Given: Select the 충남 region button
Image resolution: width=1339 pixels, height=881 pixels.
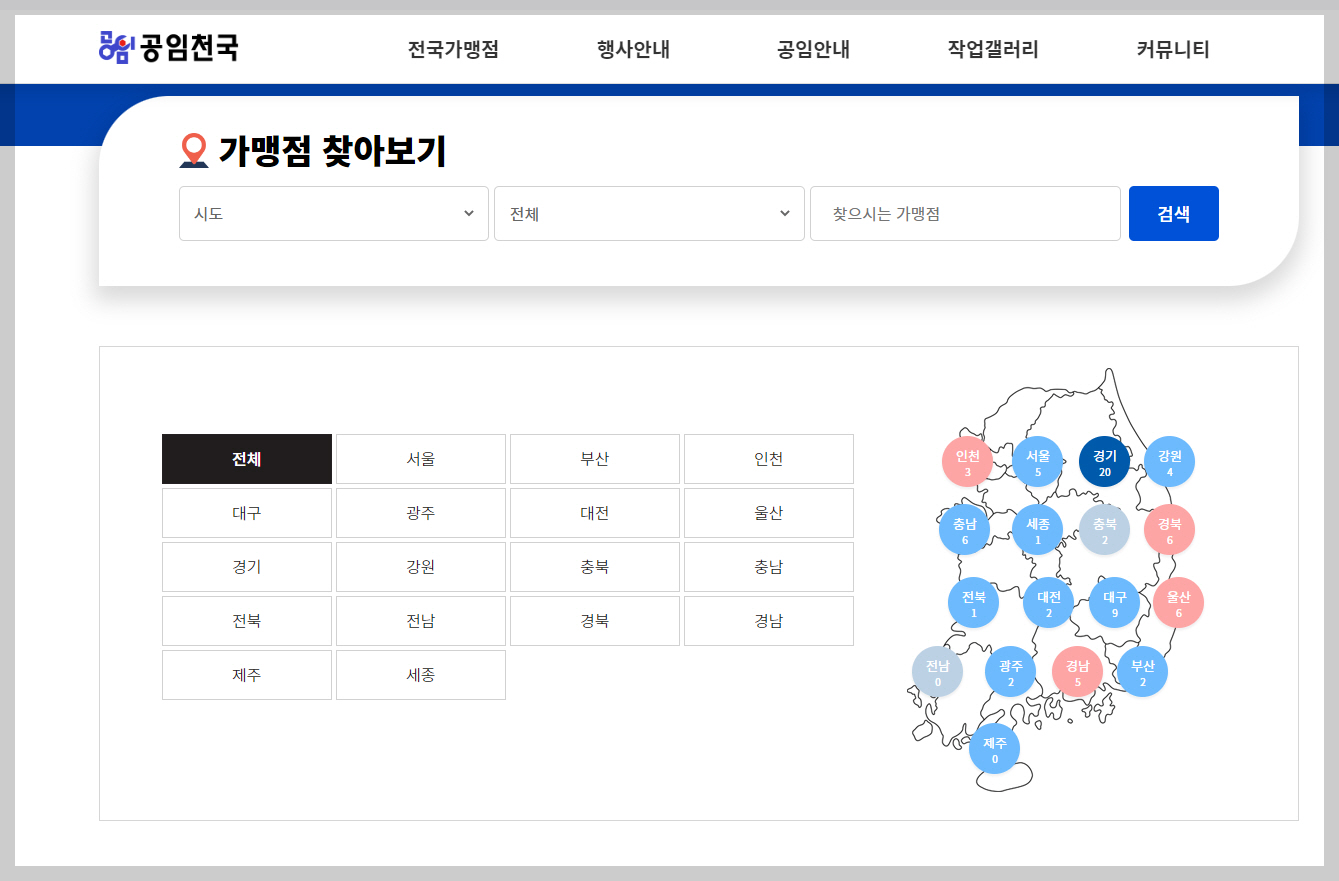Looking at the screenshot, I should [769, 567].
